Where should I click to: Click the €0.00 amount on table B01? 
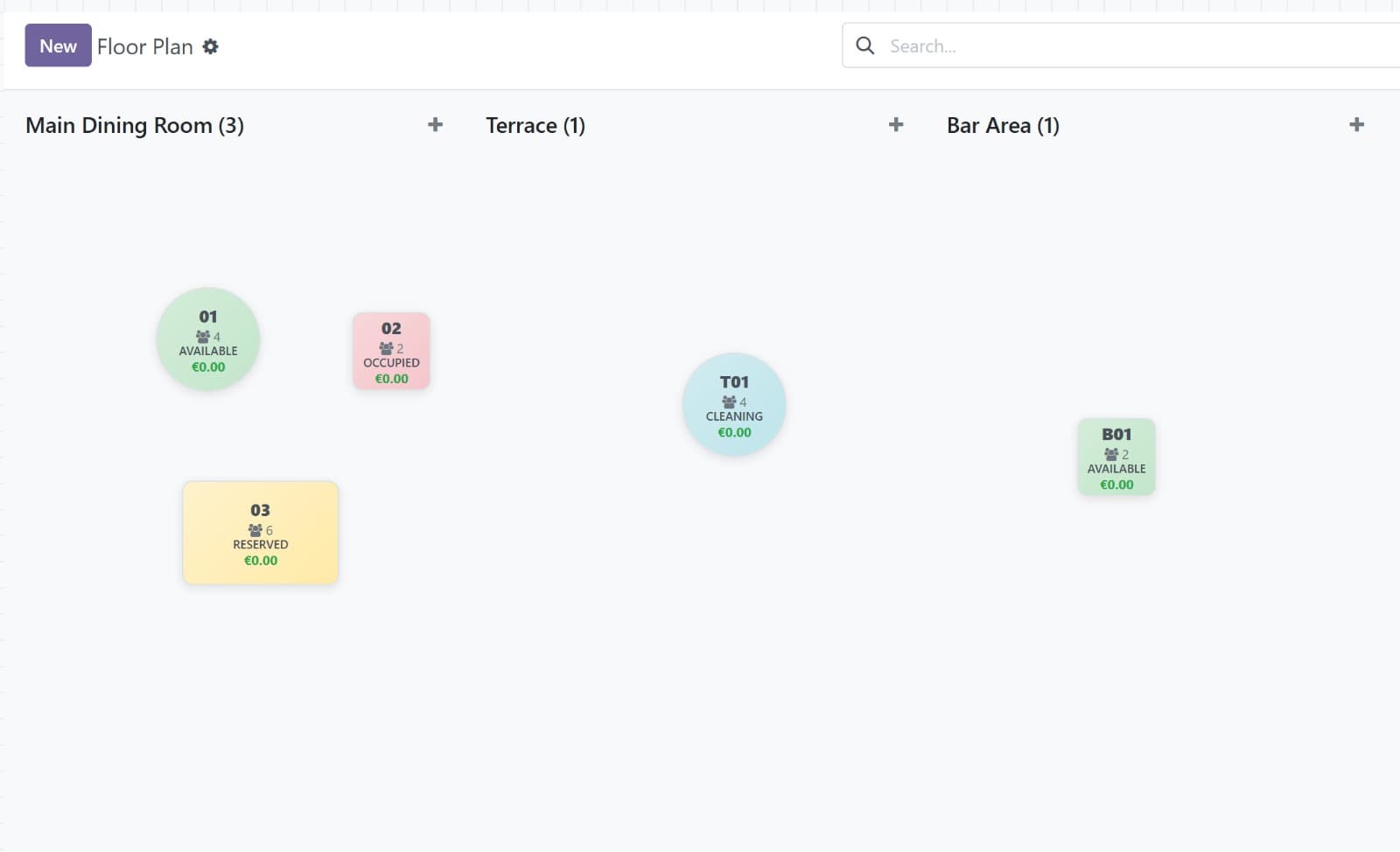point(1116,485)
